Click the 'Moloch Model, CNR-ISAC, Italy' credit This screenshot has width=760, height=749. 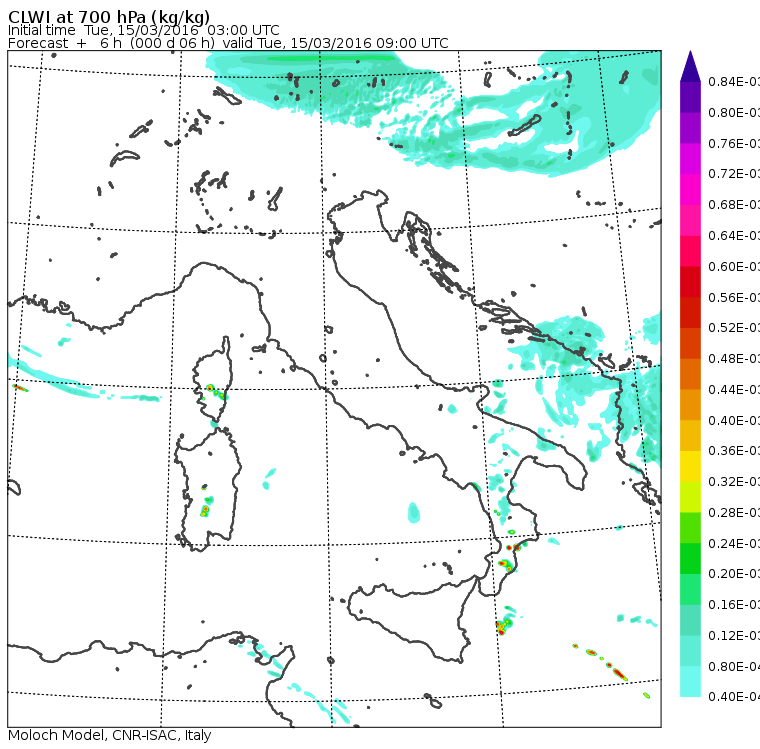110,735
